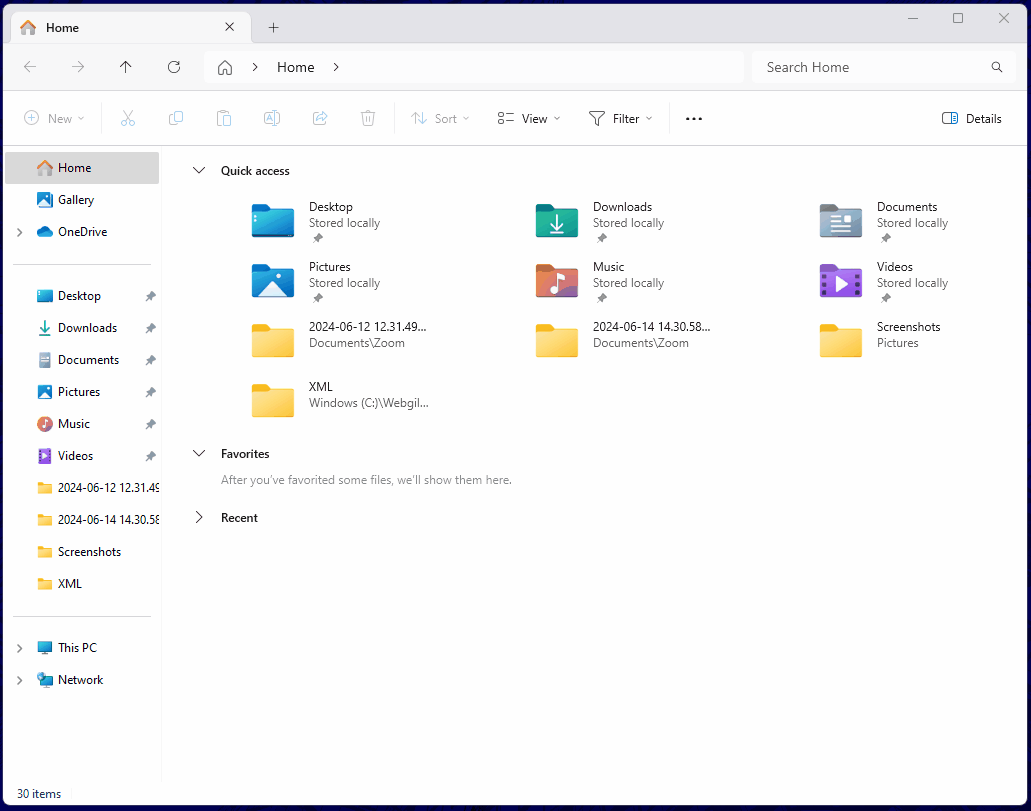
Task: Click the Cut scissors icon
Action: click(x=128, y=118)
